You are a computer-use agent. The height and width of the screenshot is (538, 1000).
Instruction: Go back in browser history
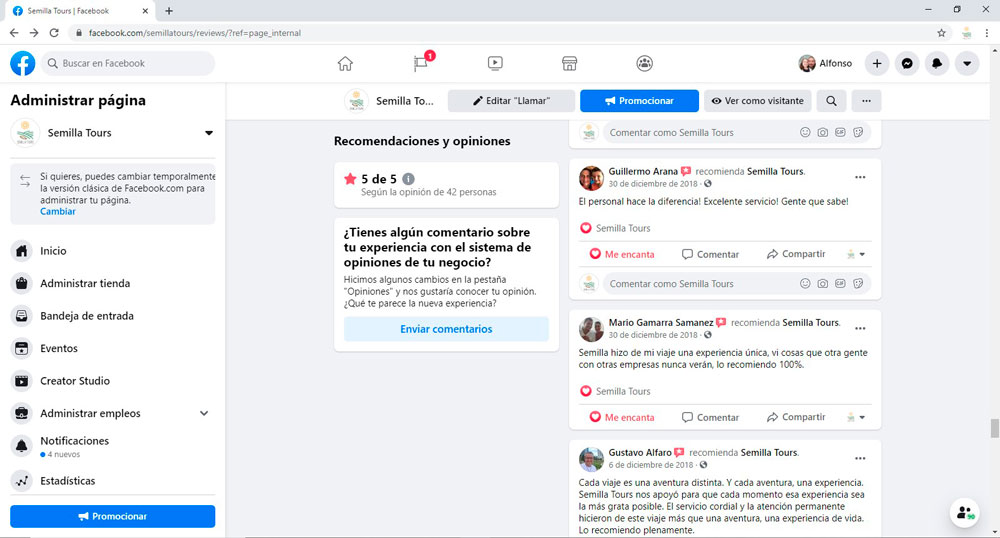(x=14, y=33)
